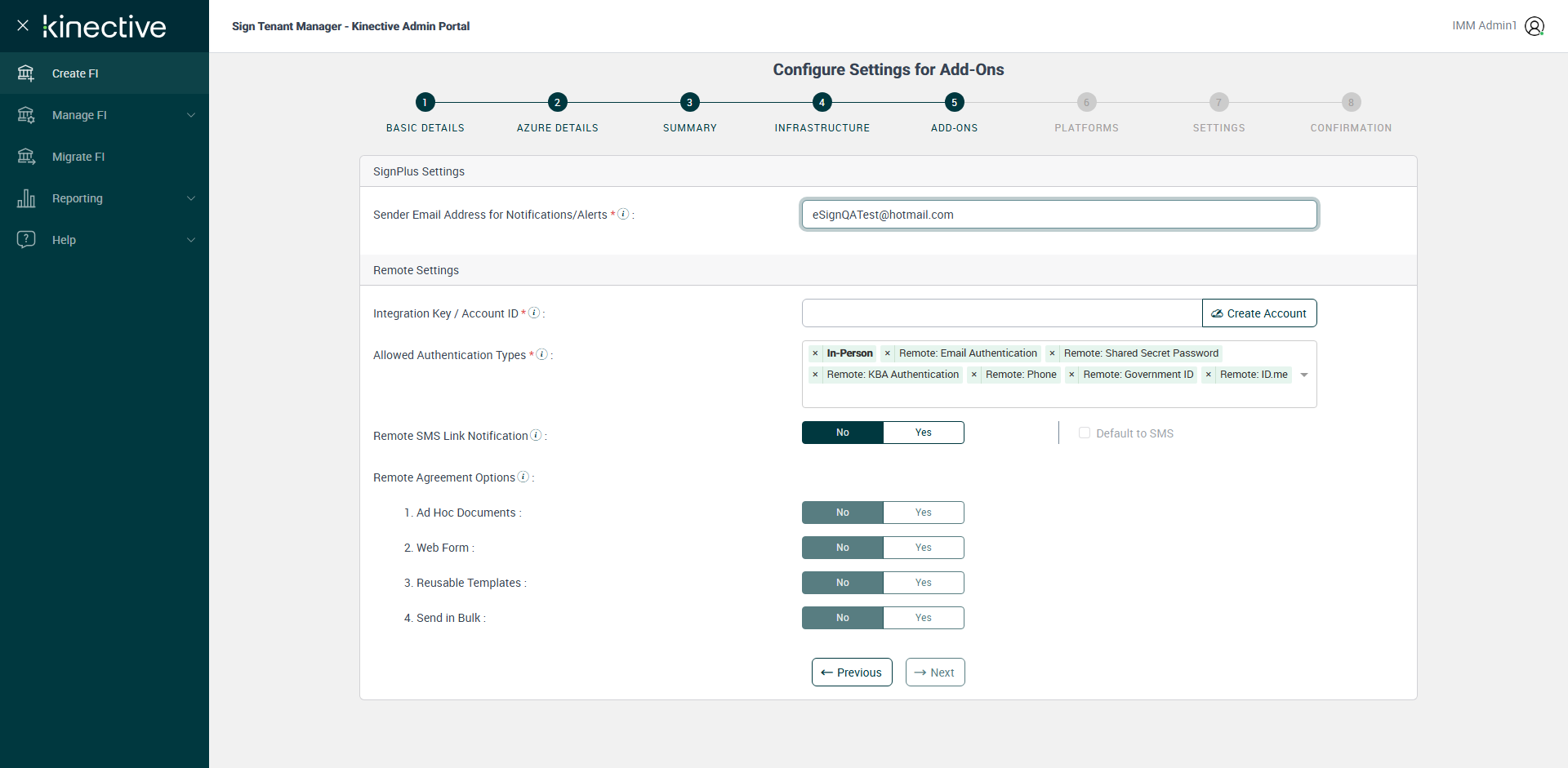Click the IMM Admin1 username

click(x=1484, y=25)
